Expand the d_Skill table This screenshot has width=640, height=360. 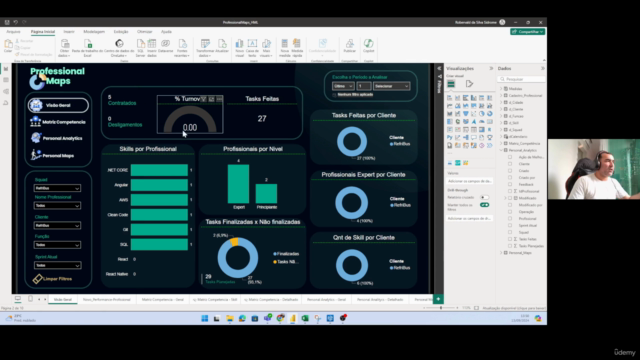(x=501, y=123)
